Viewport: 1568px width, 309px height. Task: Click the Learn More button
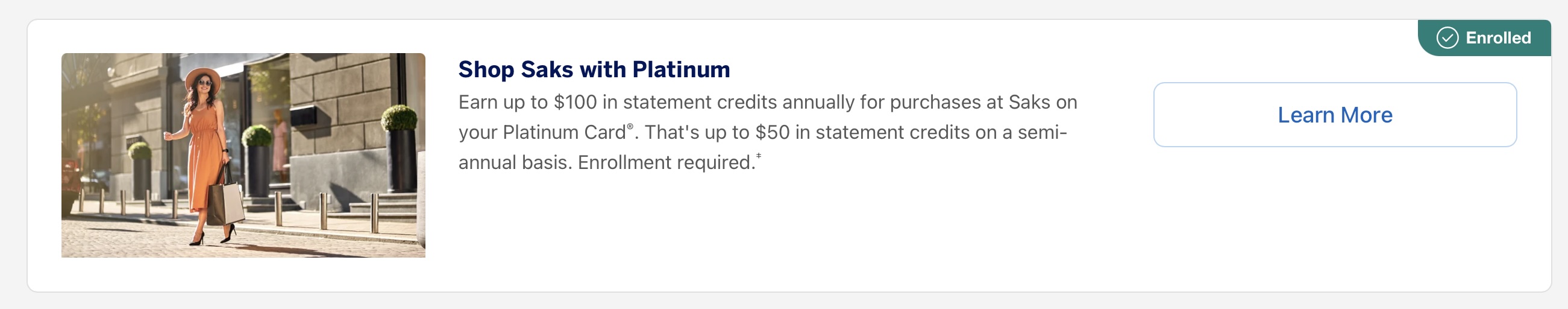click(x=1334, y=115)
